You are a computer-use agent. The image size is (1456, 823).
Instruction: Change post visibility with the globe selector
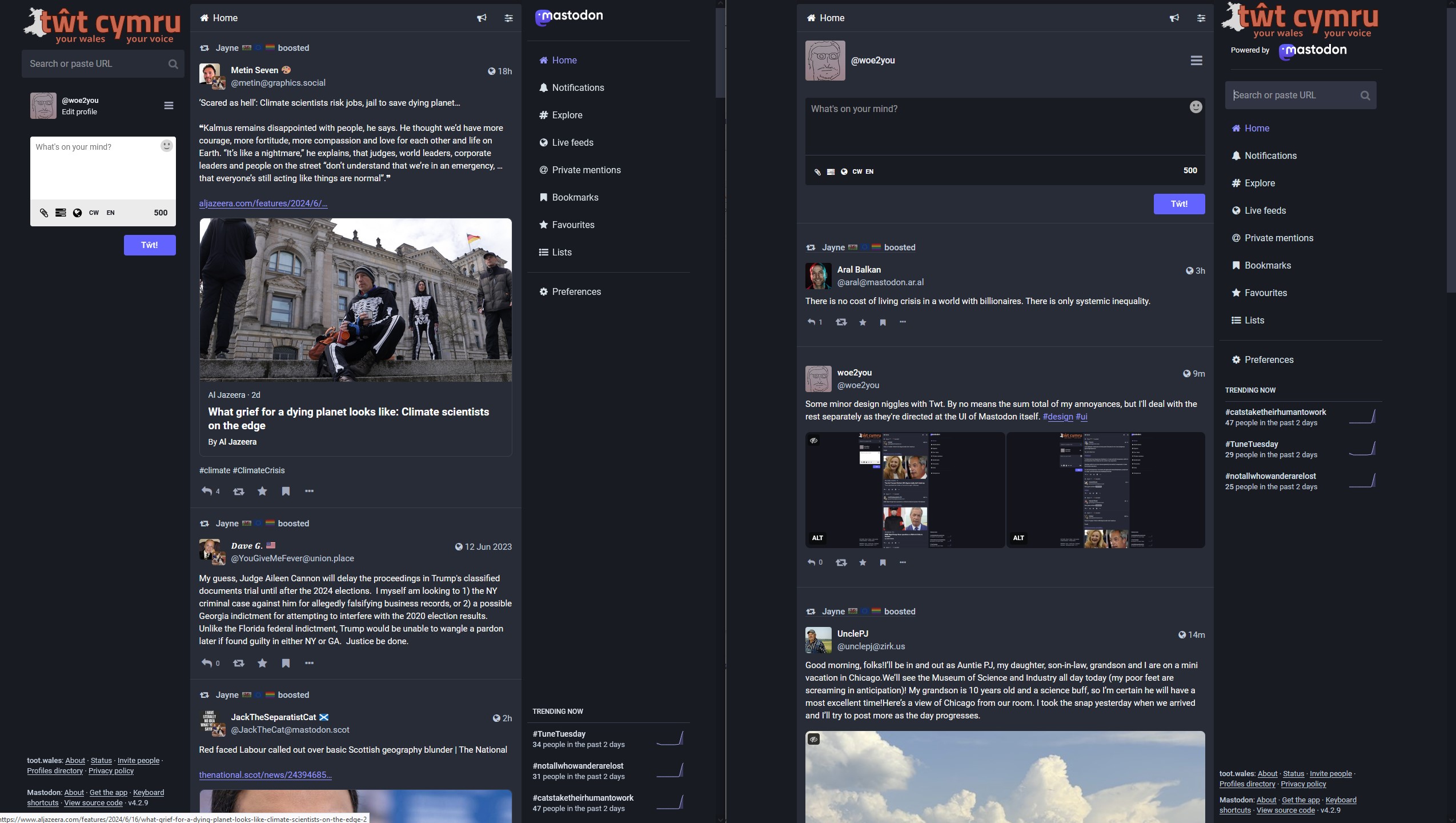point(78,213)
